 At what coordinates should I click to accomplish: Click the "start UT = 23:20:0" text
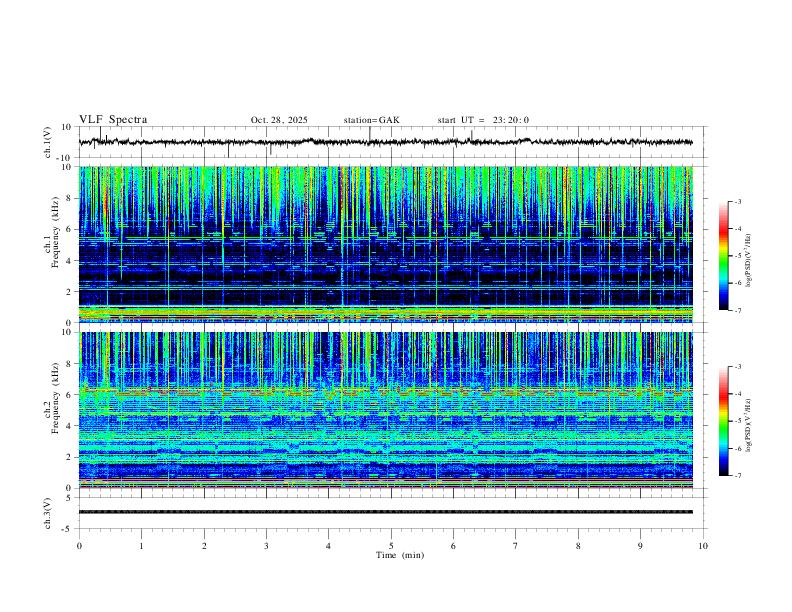[x=483, y=120]
